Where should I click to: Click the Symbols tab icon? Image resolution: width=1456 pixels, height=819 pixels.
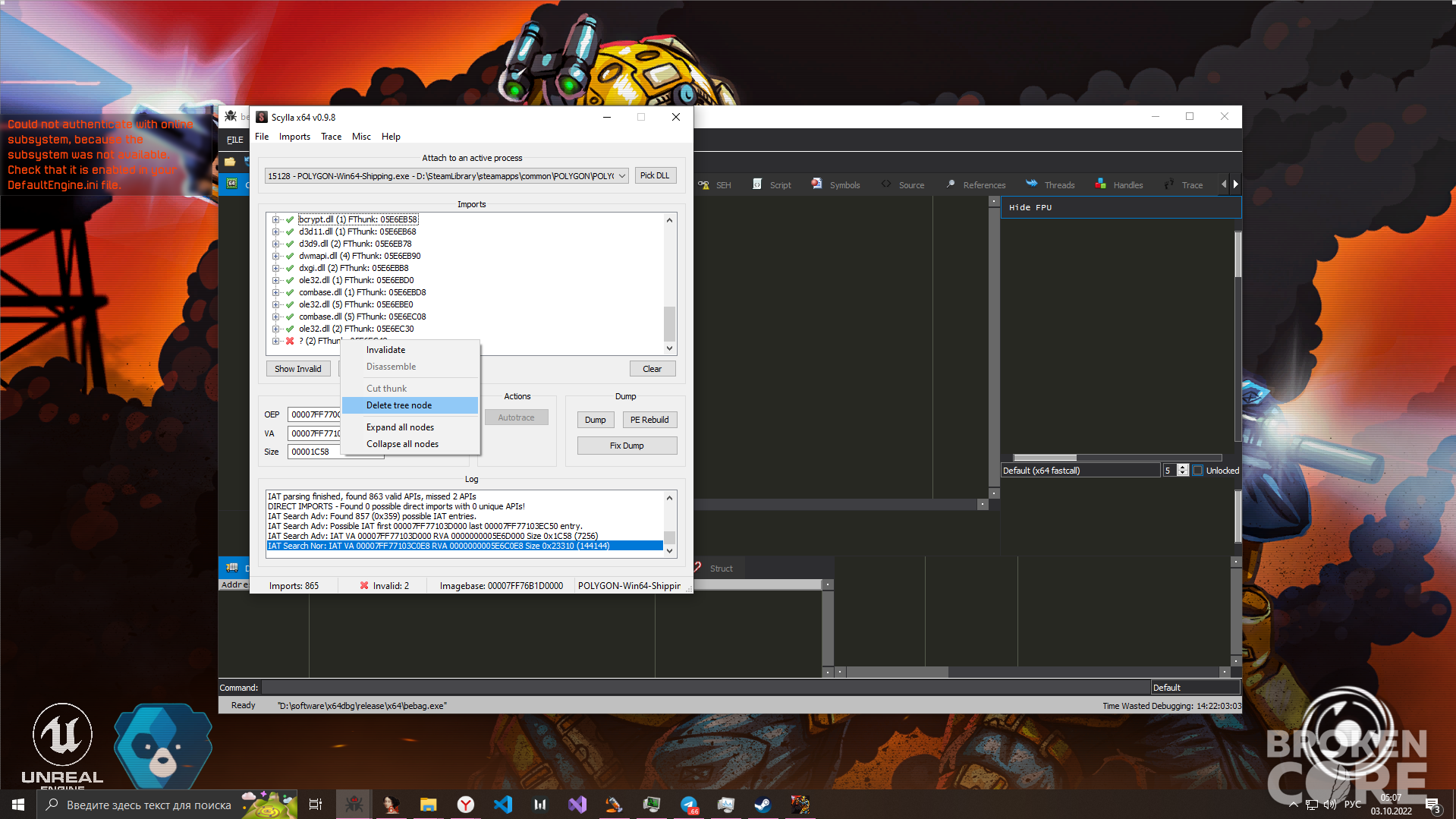coord(816,184)
